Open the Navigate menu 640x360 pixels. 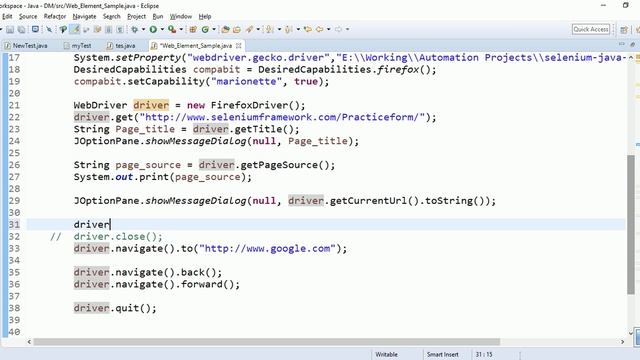click(84, 16)
